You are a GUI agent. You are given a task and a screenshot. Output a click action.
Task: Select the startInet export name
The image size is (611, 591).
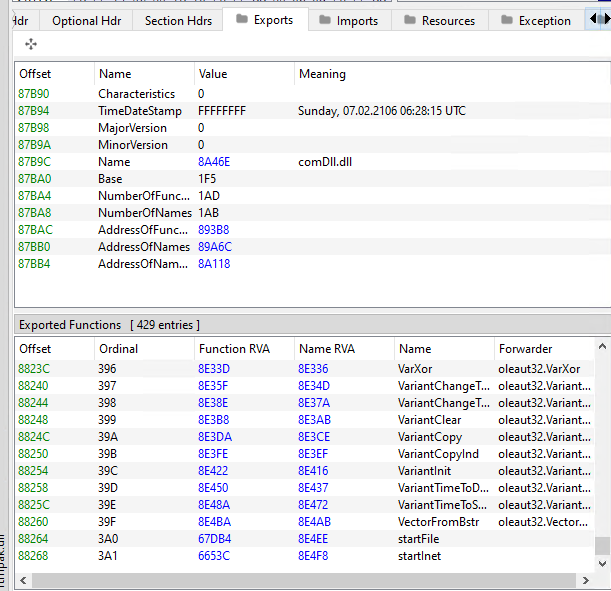(x=419, y=556)
